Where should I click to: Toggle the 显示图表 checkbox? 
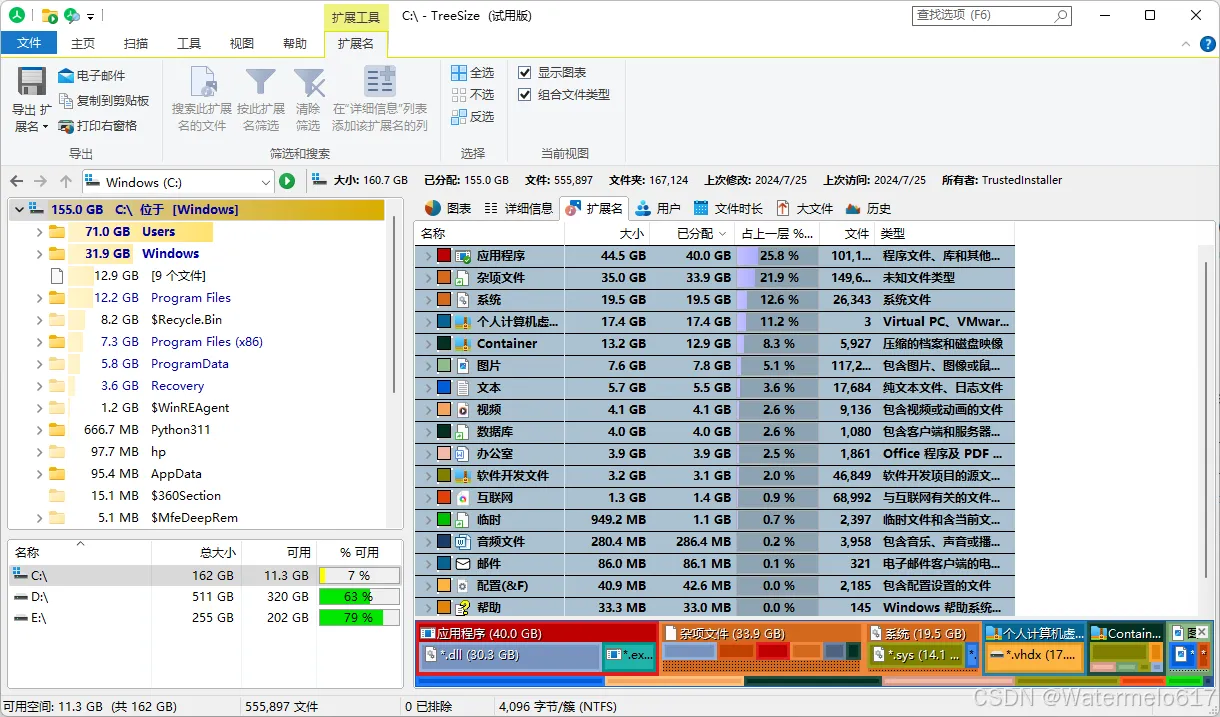[x=525, y=73]
